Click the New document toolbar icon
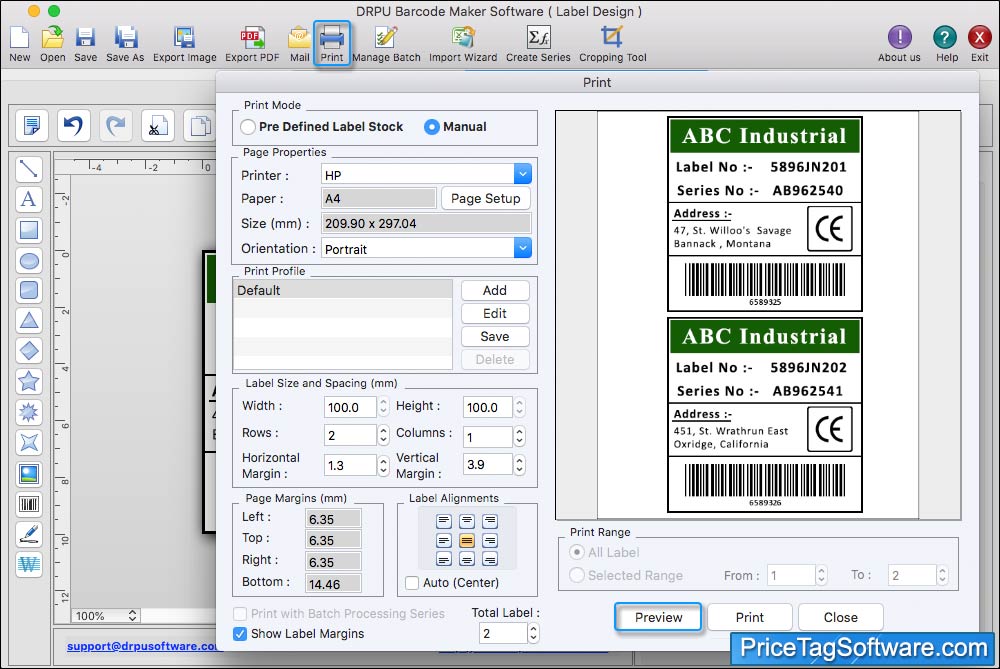The width and height of the screenshot is (1000, 669). tap(19, 43)
